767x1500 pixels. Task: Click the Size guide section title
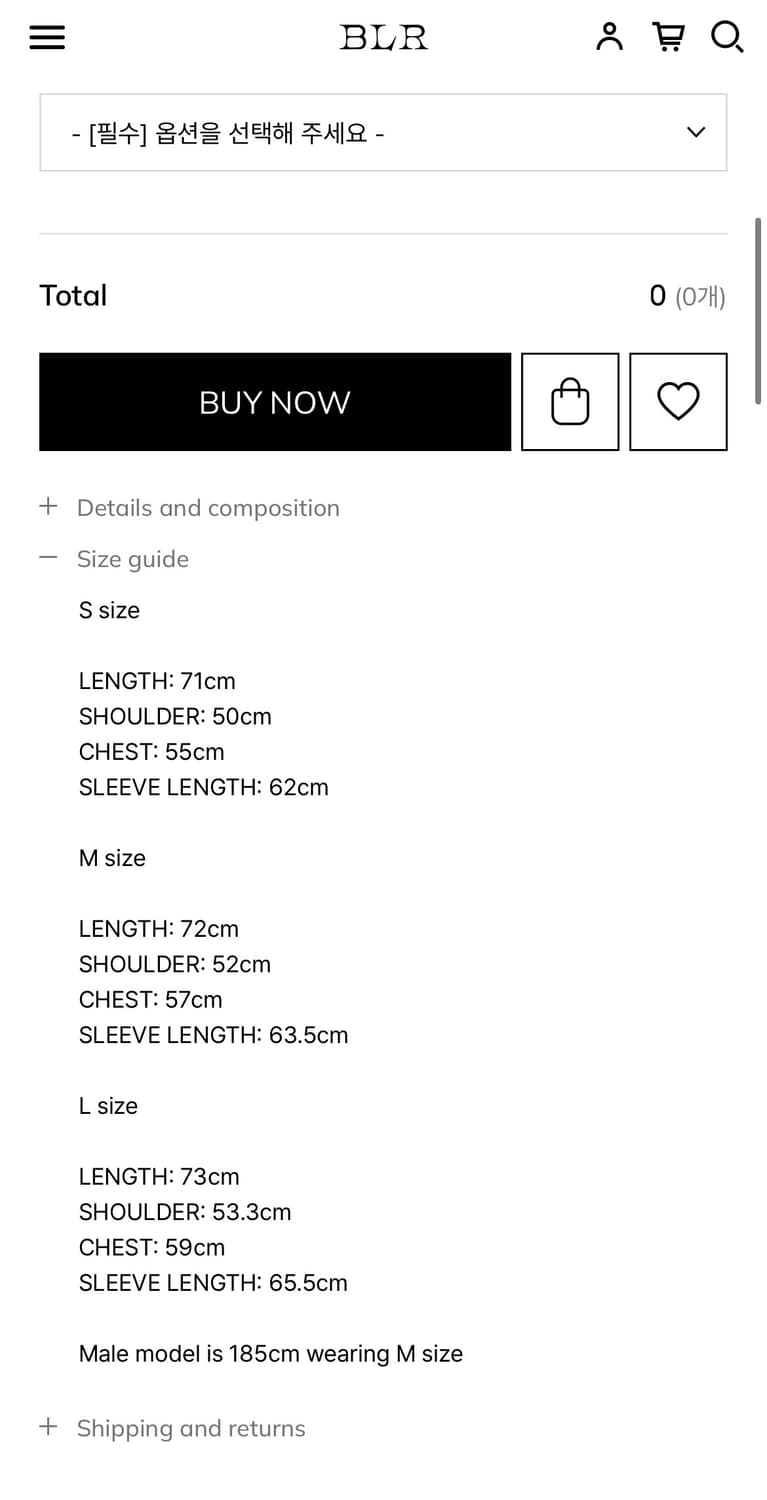click(133, 559)
